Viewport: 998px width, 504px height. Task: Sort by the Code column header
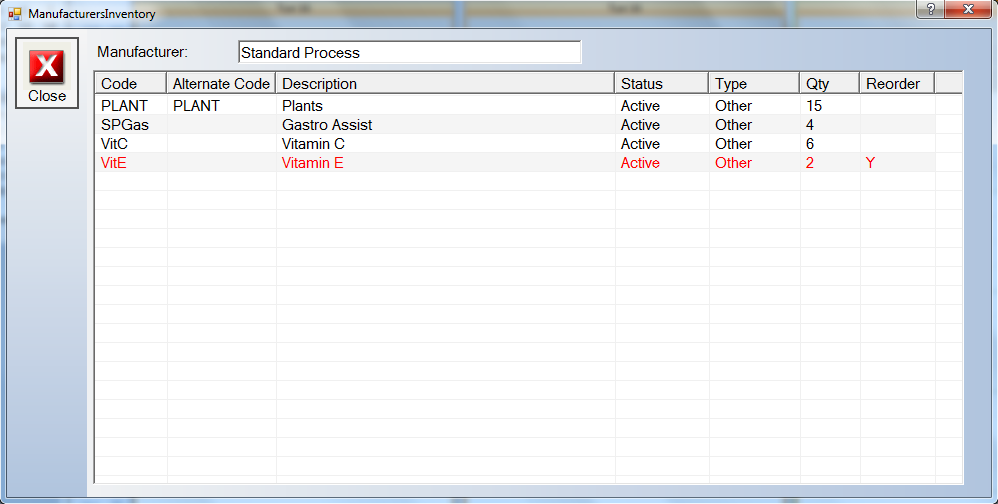(x=130, y=83)
